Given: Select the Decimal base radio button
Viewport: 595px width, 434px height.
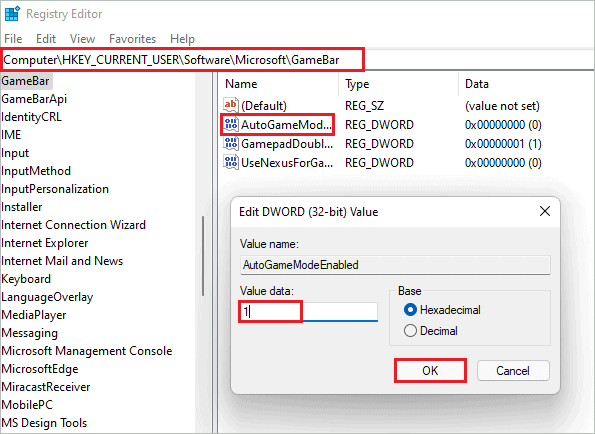Looking at the screenshot, I should point(410,331).
